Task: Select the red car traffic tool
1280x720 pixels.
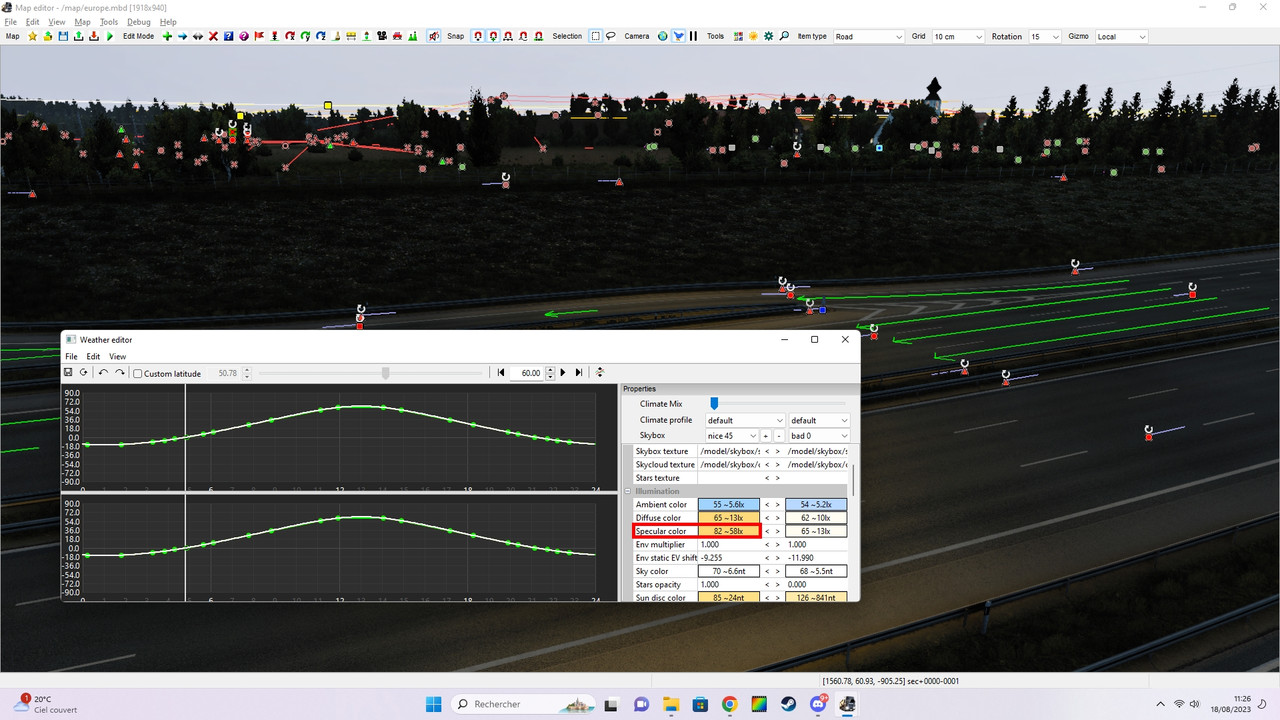Action: 397,36
